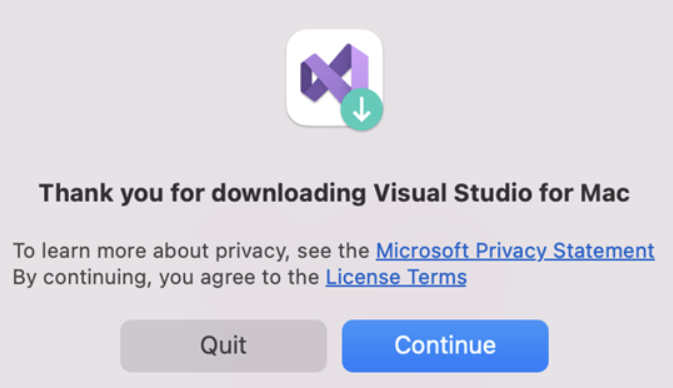Click the word 'Terms' in the license link
673x388 pixels.
[437, 277]
